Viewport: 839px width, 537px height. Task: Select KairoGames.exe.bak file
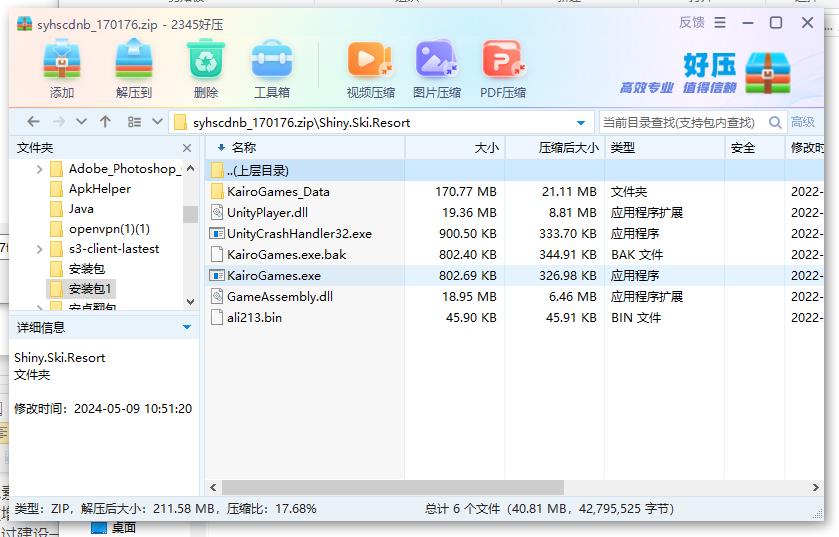pos(515,255)
